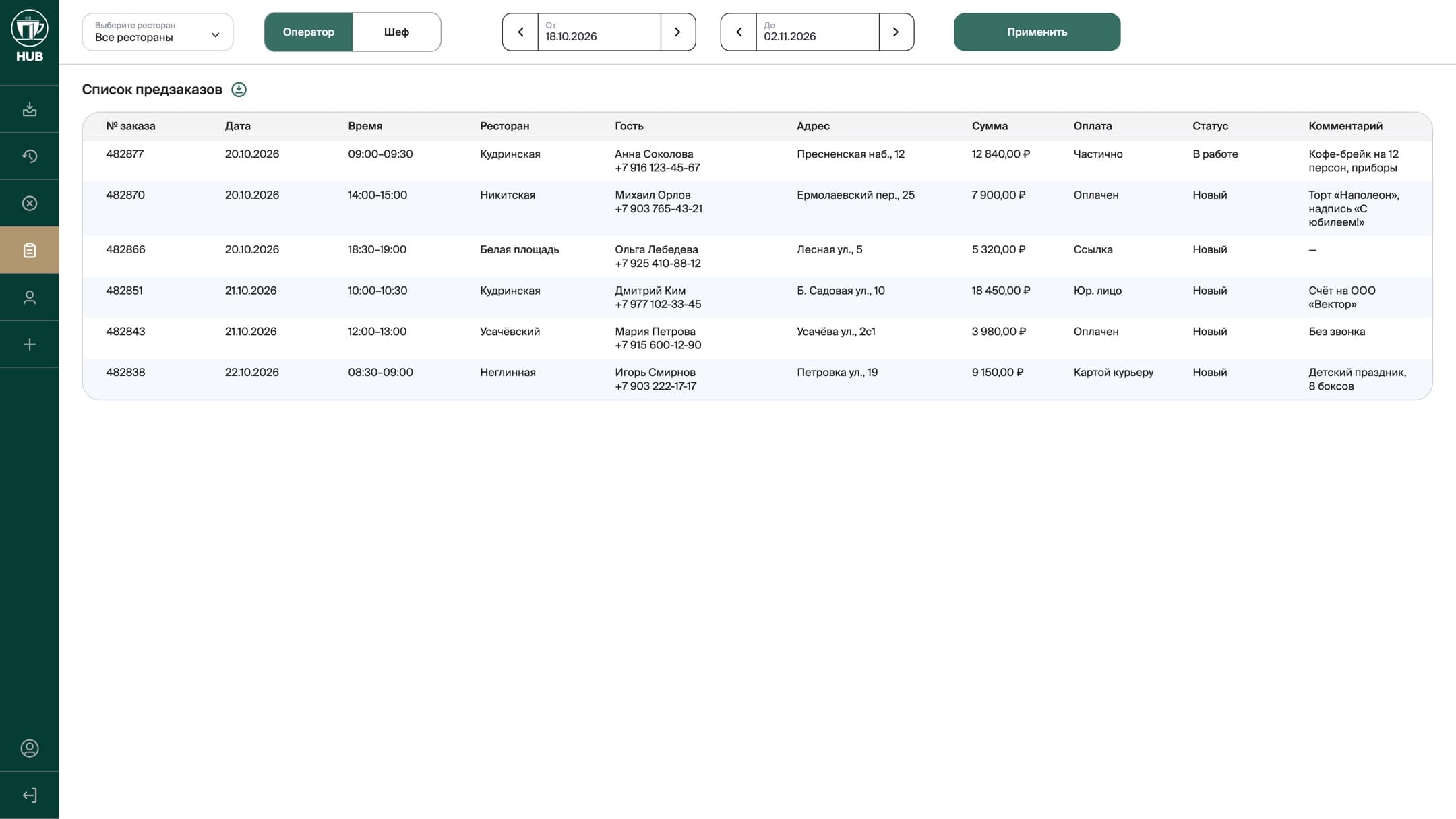This screenshot has height=819, width=1456.
Task: Click the 'В работе' status cell
Action: (1215, 154)
